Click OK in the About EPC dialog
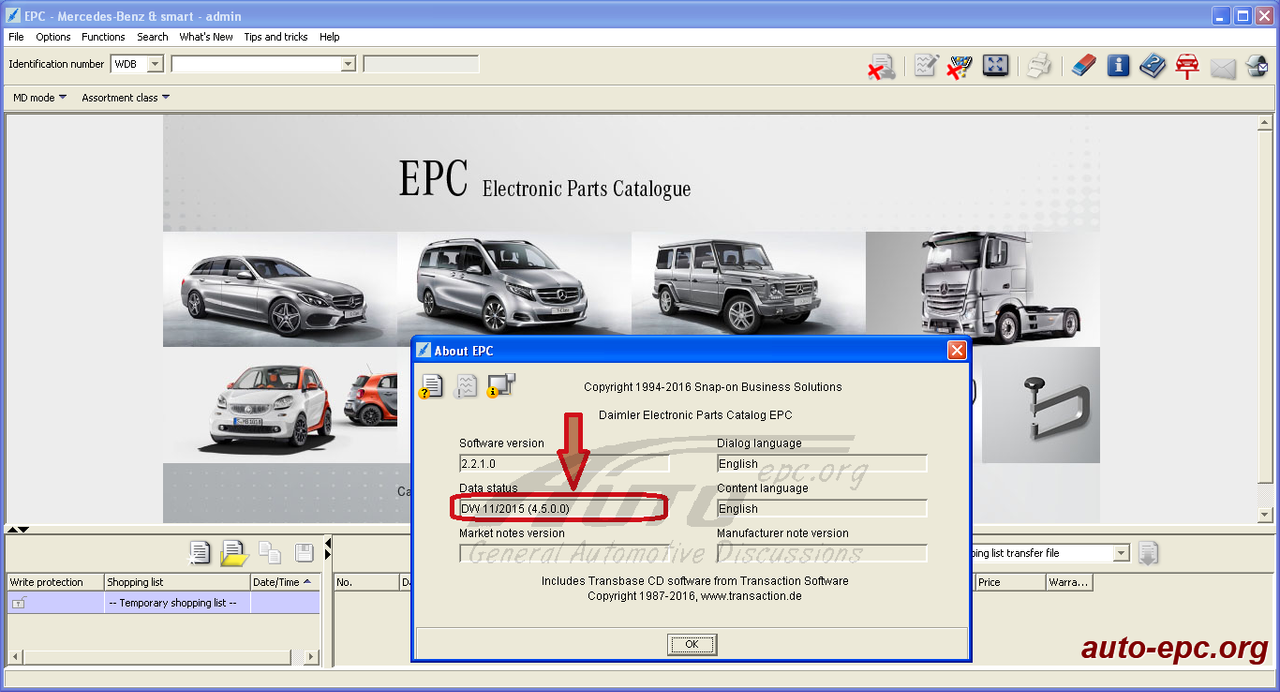Viewport: 1280px width, 692px height. pos(692,644)
